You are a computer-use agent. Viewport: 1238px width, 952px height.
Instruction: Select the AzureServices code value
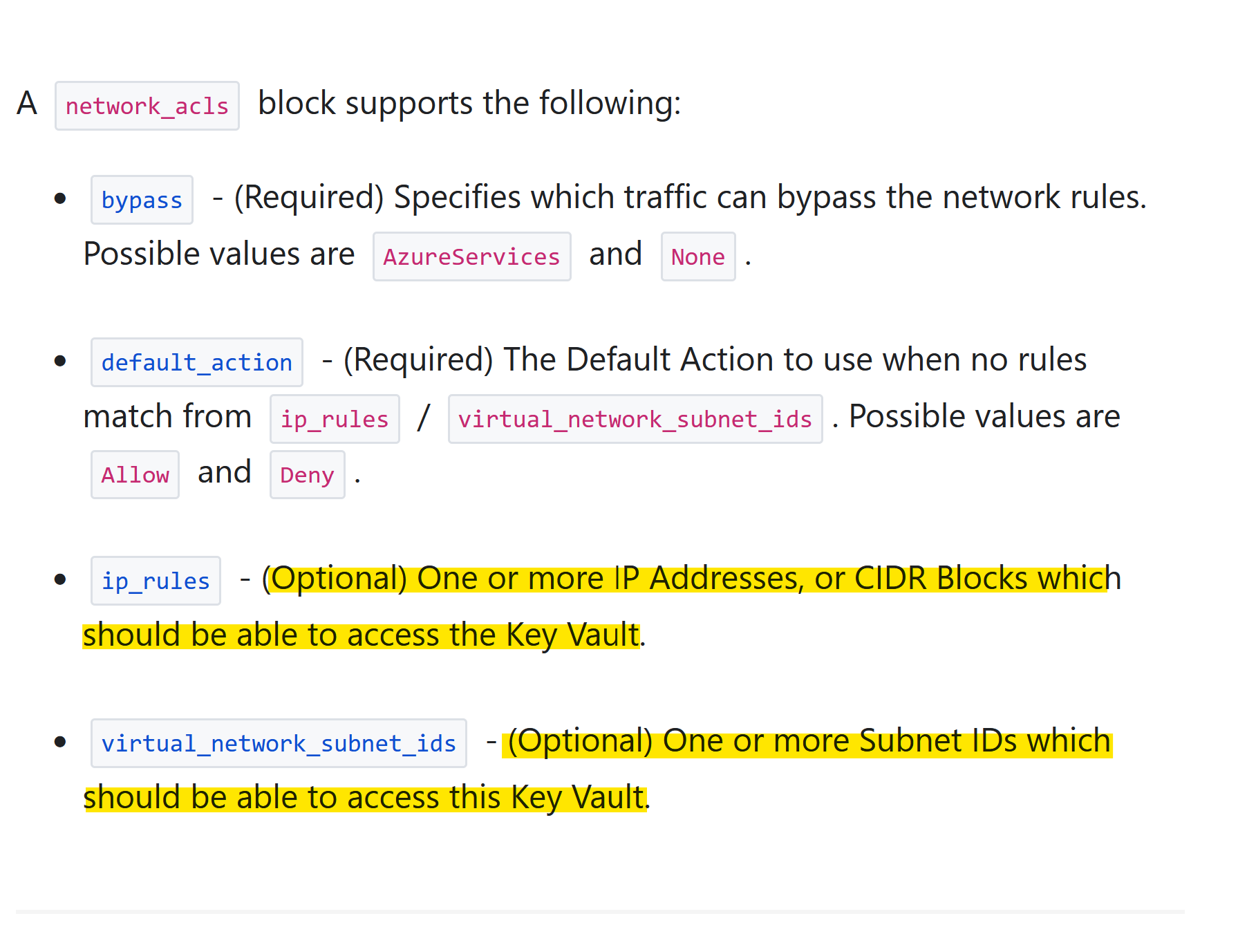471,256
